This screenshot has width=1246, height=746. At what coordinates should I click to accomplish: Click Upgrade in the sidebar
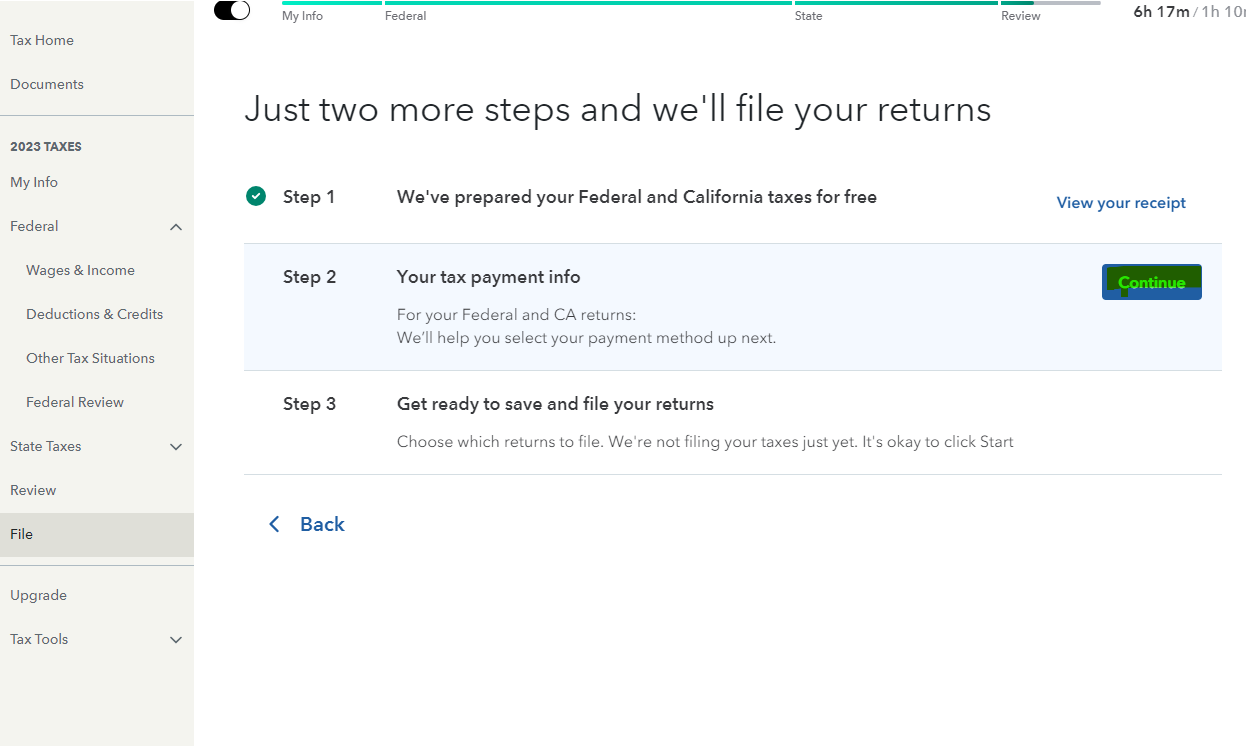(x=38, y=595)
